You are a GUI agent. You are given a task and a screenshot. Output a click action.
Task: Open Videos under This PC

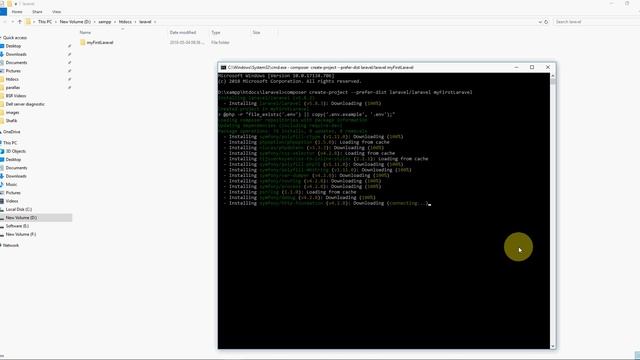tap(12, 201)
